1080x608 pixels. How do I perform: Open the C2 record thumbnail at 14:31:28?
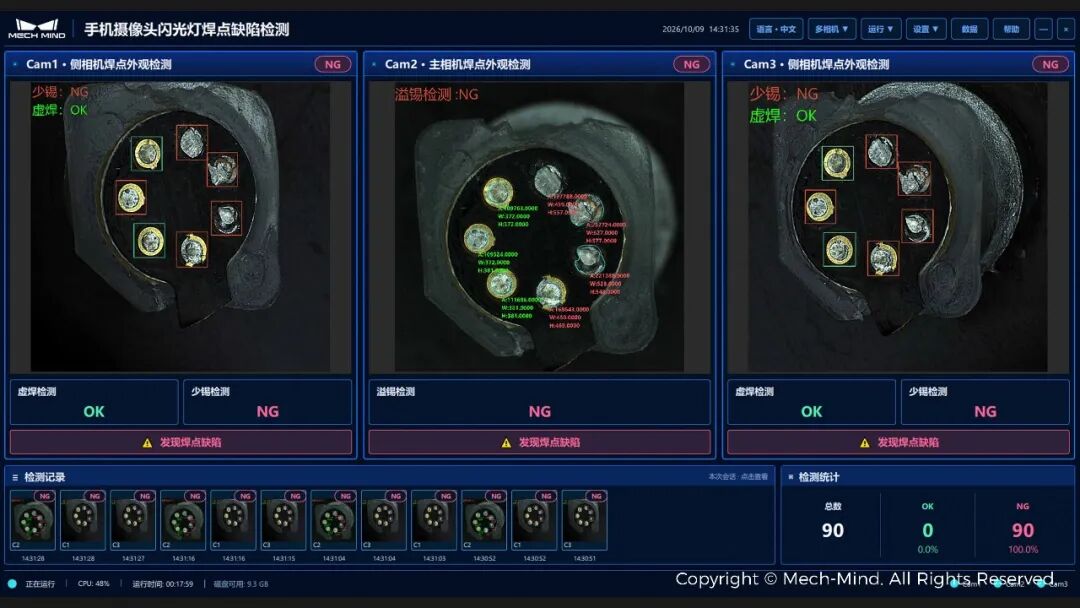tap(33, 521)
